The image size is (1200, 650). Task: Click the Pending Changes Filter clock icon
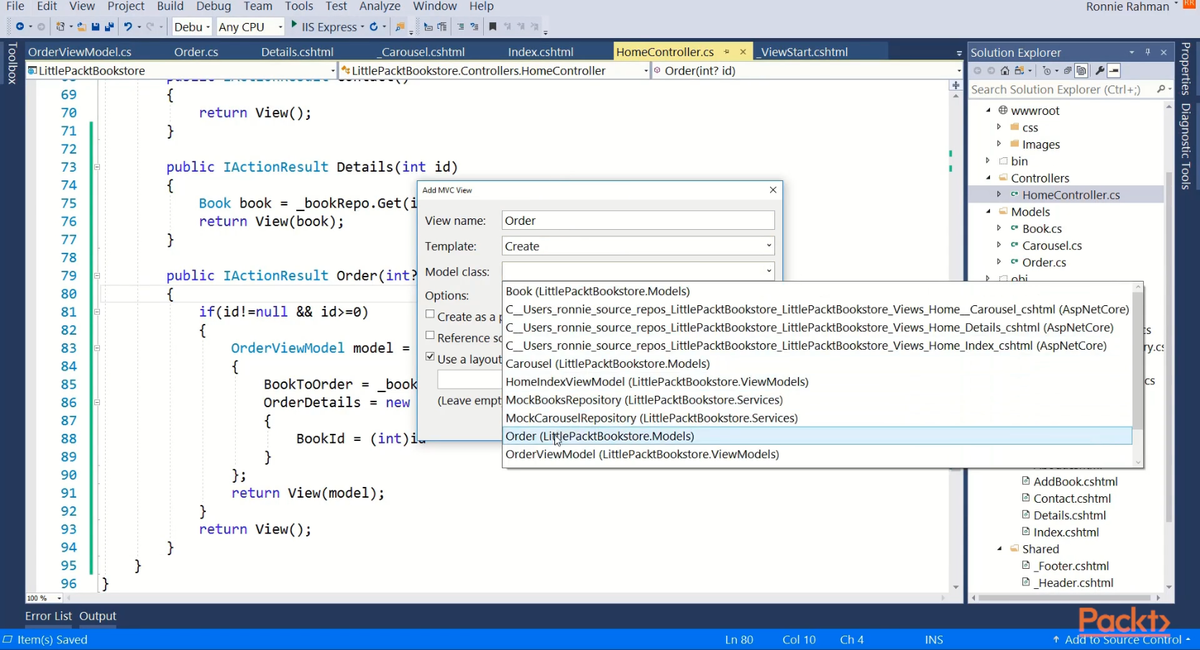(1046, 71)
